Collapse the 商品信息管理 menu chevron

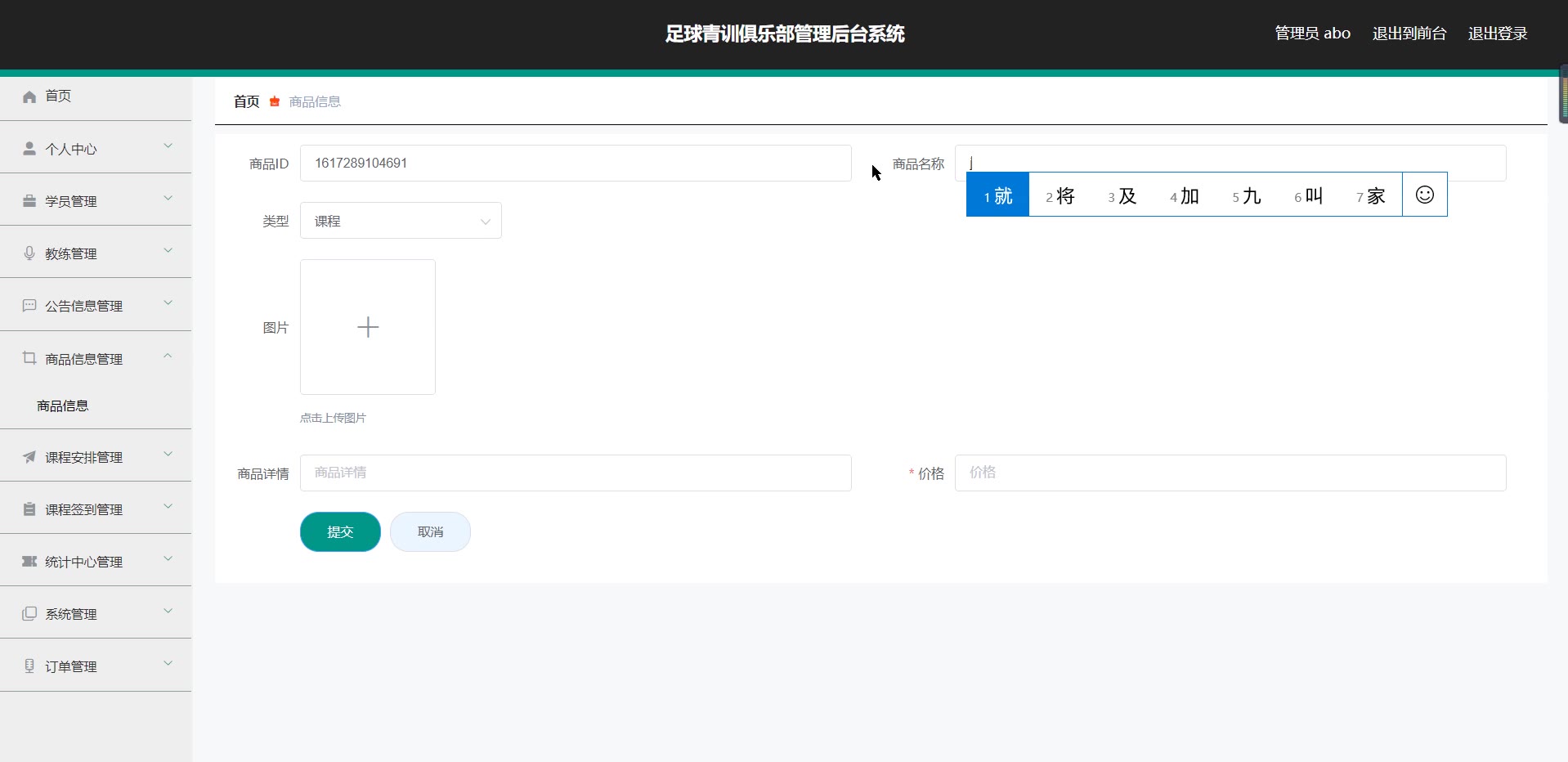[168, 356]
